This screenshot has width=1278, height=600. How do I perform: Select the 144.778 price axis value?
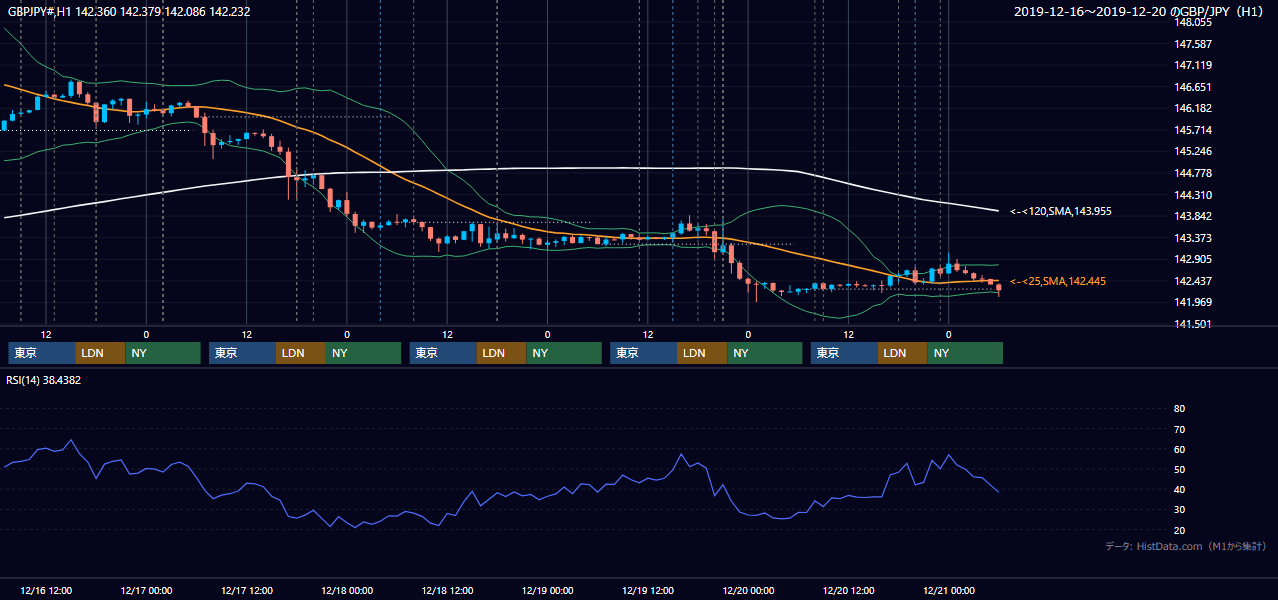(x=1193, y=173)
